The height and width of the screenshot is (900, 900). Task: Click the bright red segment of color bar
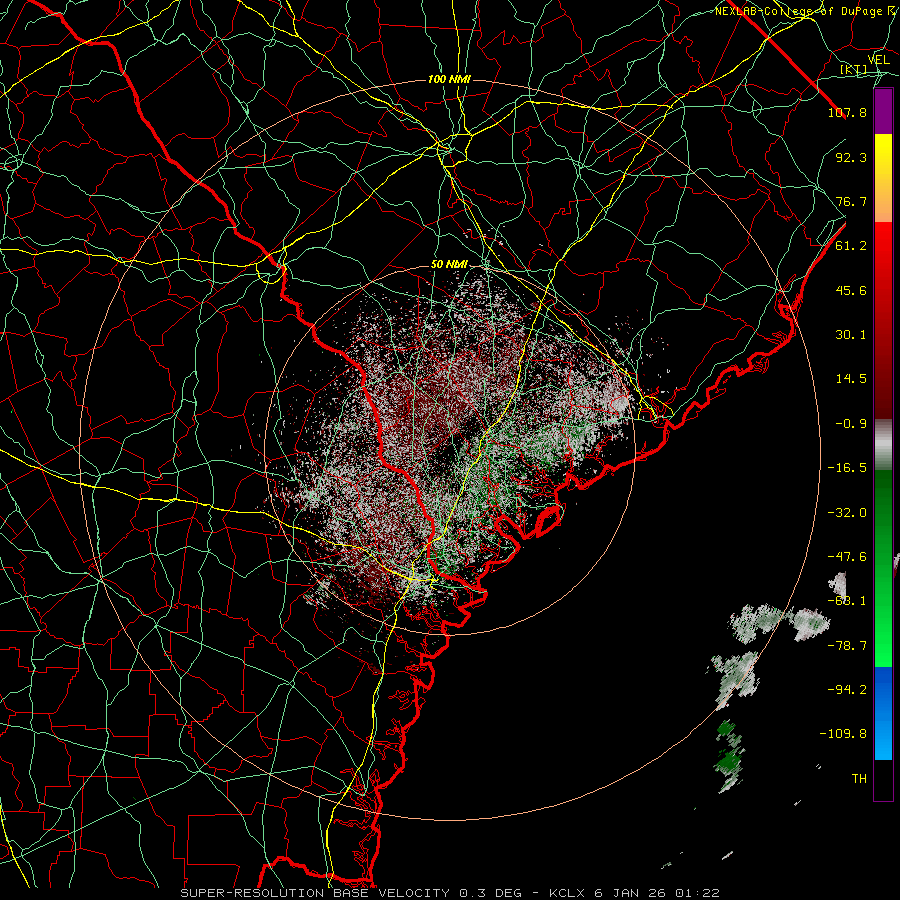883,247
